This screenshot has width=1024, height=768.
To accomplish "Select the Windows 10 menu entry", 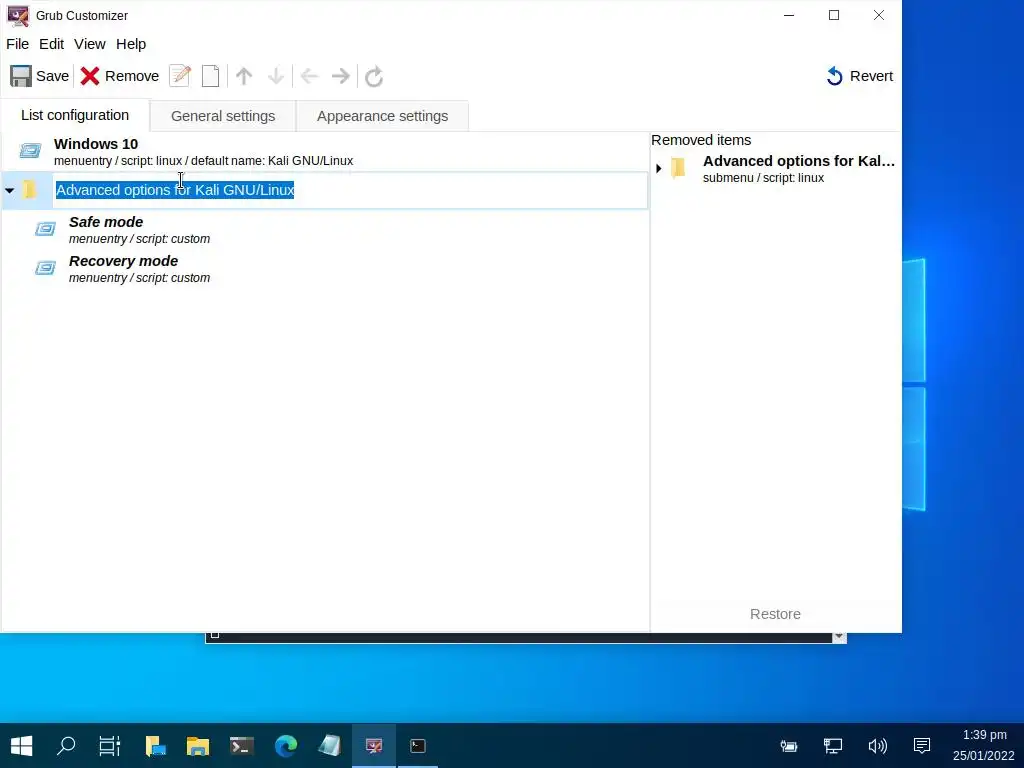I will (x=325, y=152).
